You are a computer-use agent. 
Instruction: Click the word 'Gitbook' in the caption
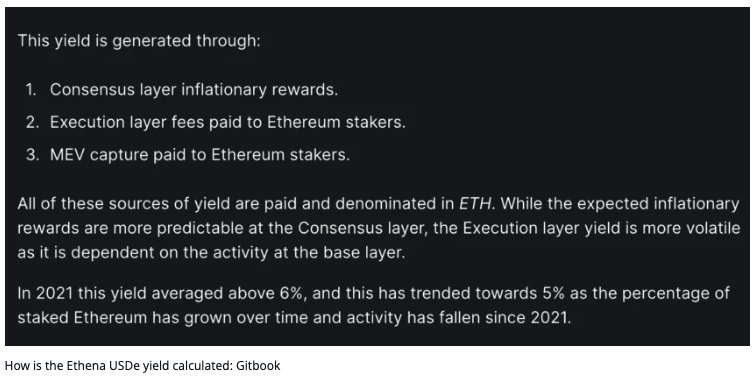point(258,366)
